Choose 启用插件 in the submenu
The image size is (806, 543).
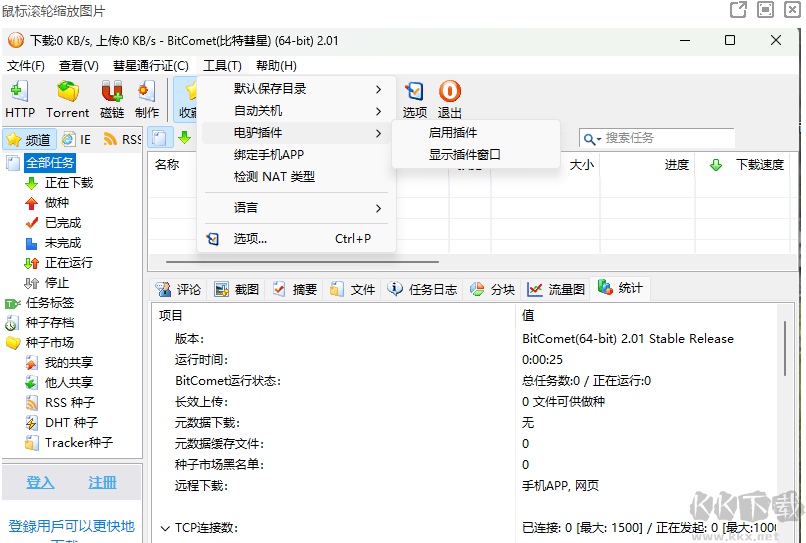pos(453,133)
